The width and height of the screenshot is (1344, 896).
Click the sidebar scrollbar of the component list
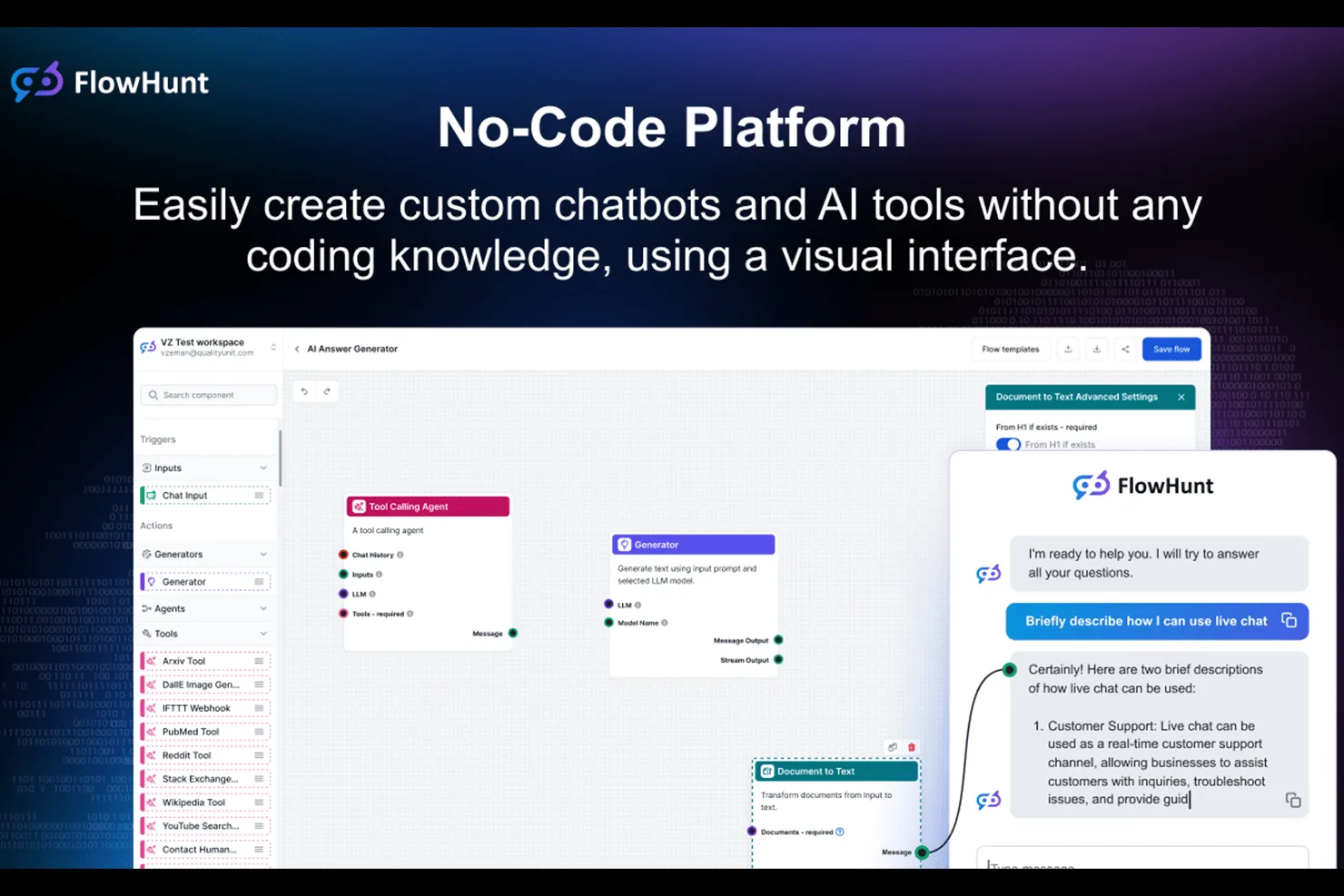(280, 458)
